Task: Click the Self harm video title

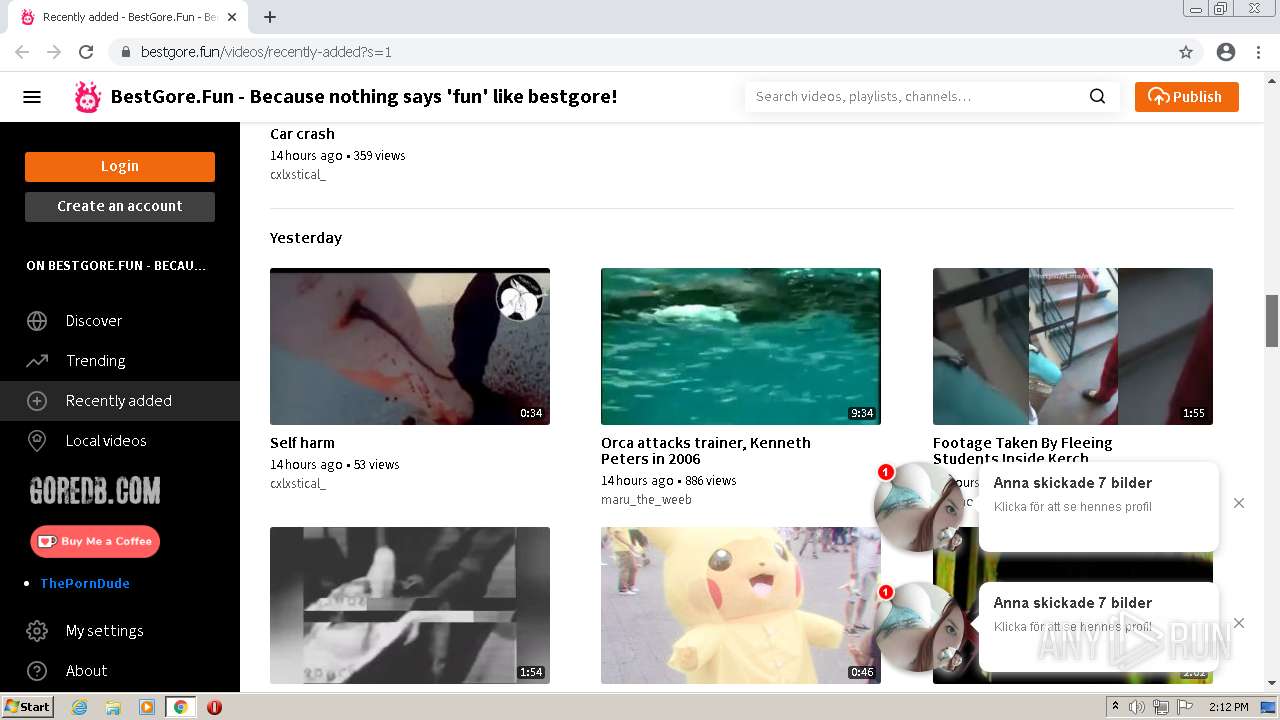Action: (x=302, y=443)
